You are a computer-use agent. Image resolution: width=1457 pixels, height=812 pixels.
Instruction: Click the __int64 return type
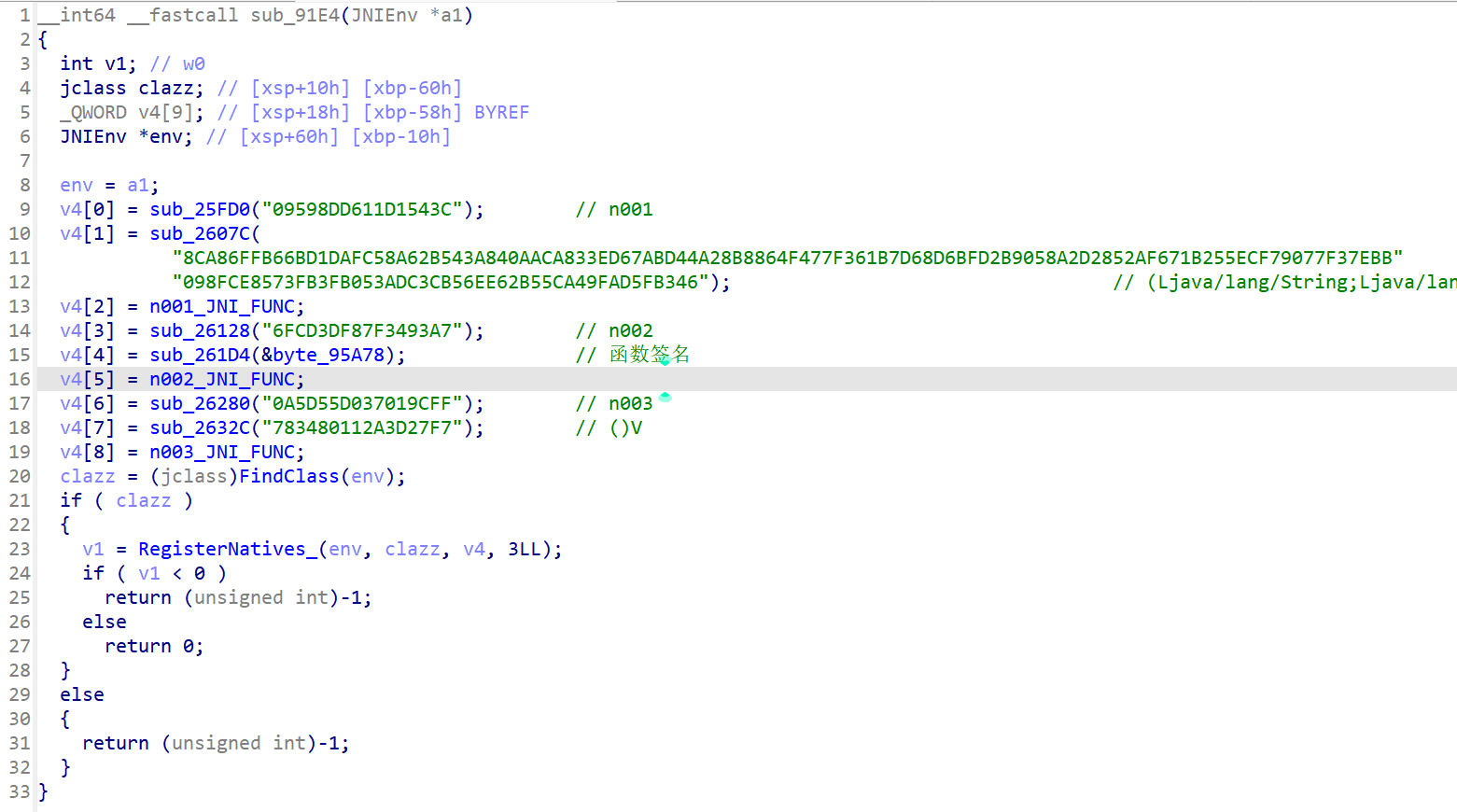(77, 15)
